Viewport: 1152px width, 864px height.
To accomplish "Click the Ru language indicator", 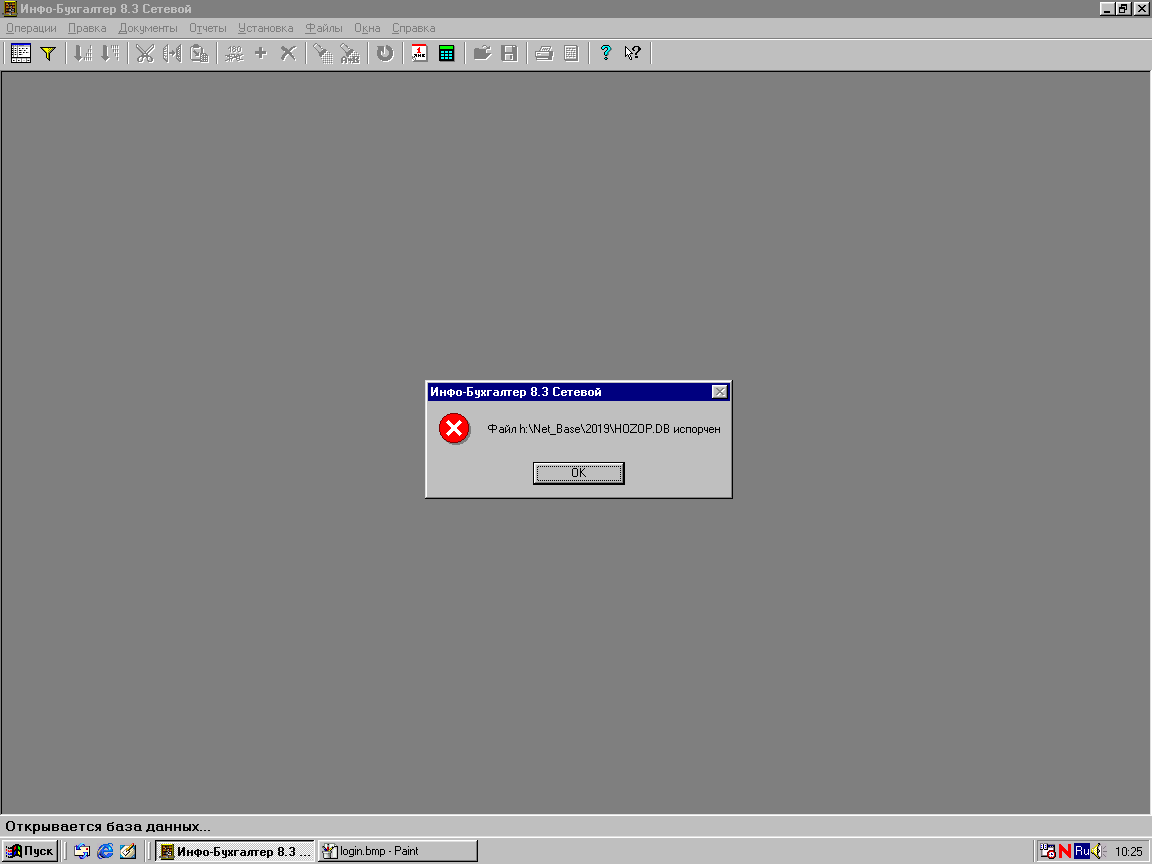I will [x=1081, y=851].
